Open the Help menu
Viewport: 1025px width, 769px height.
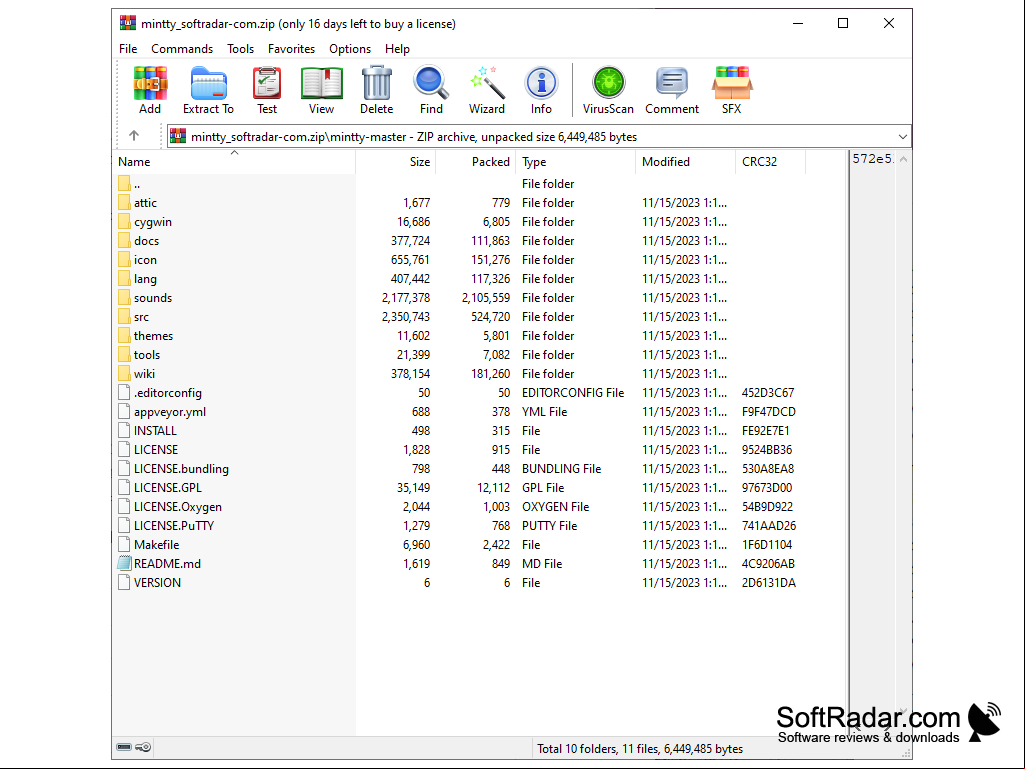397,49
